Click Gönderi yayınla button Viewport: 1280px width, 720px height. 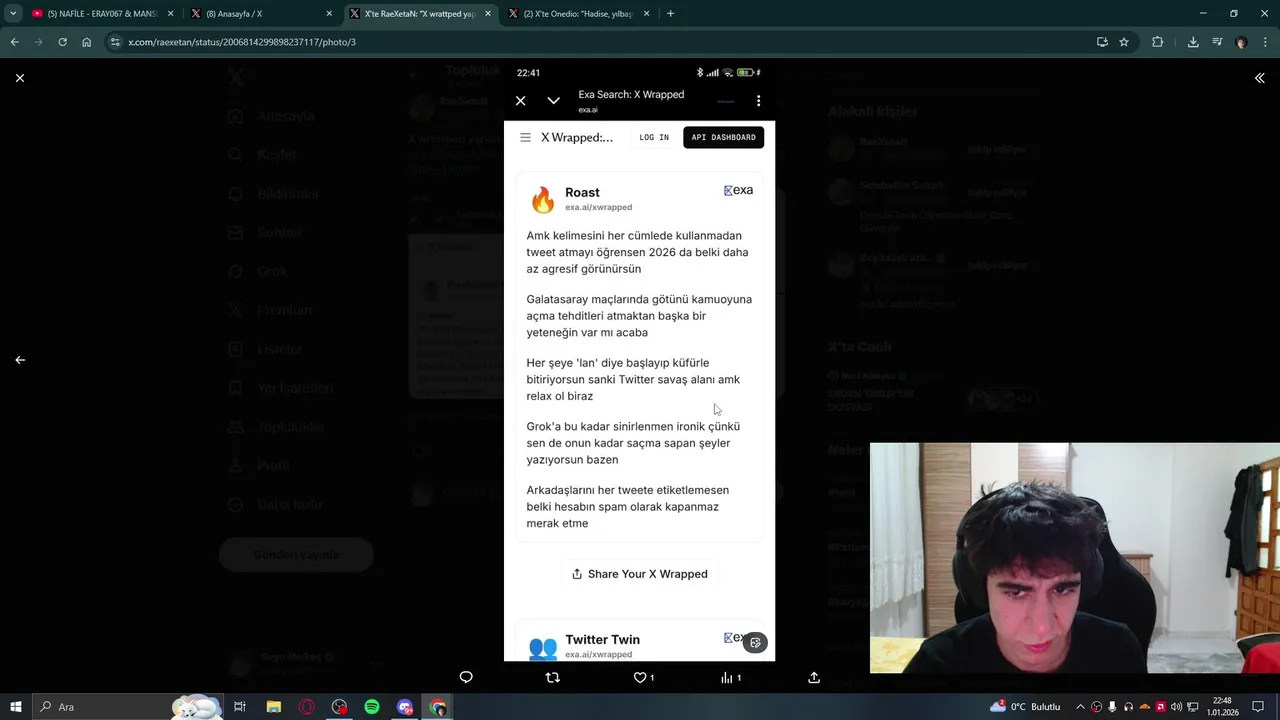[x=296, y=555]
